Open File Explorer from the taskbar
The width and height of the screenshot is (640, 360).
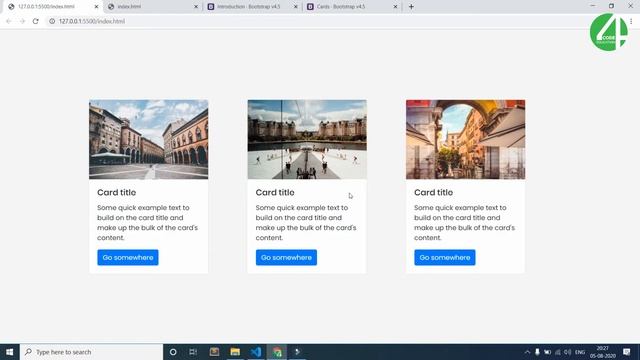point(235,352)
